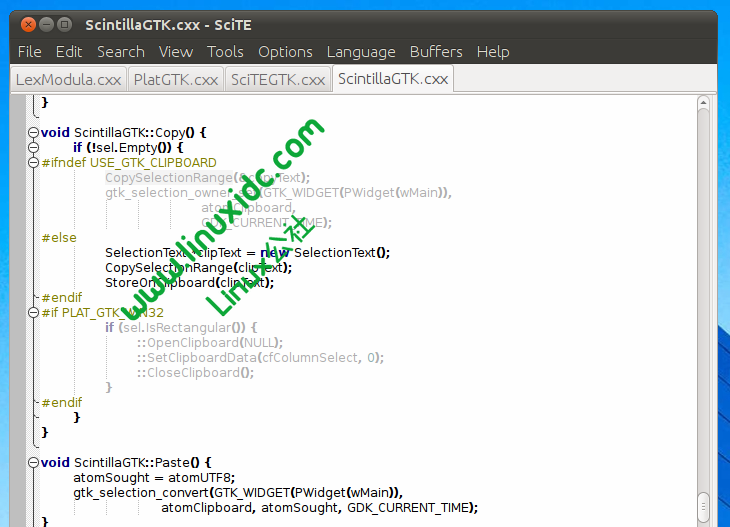Click the orange window close button
730x527 pixels.
[x=27, y=23]
